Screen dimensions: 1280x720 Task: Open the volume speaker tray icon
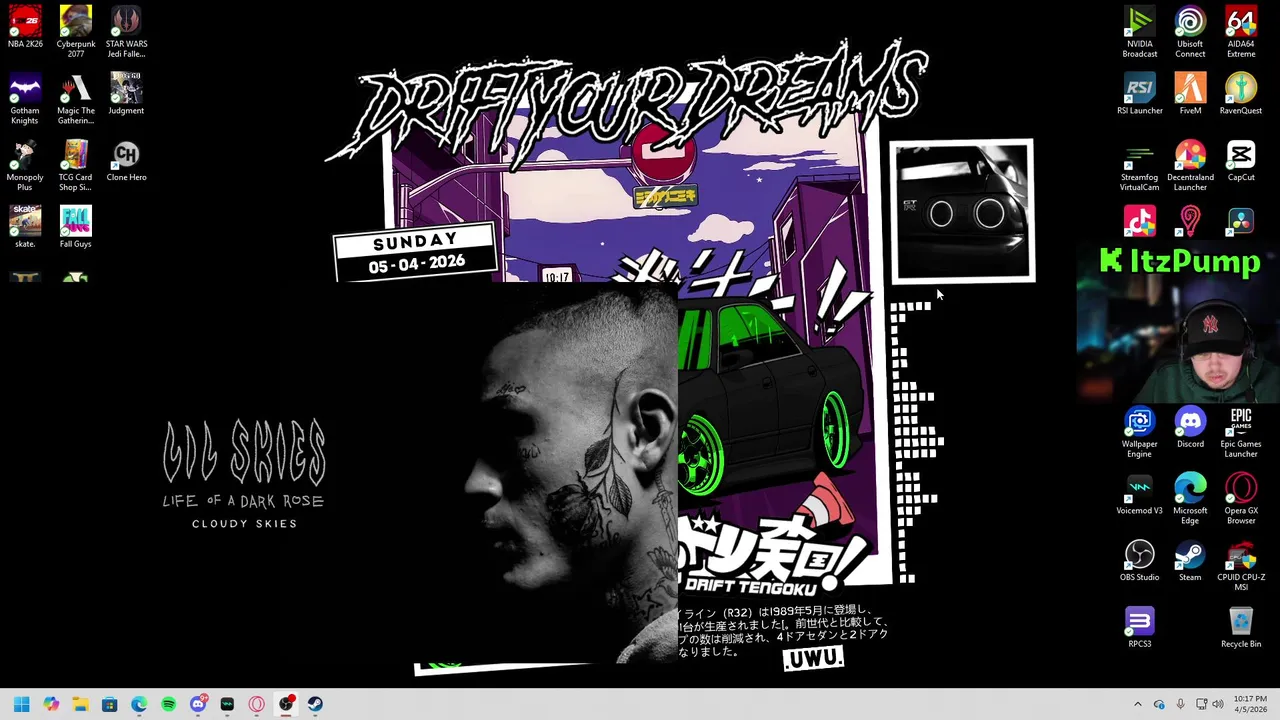coord(1218,704)
